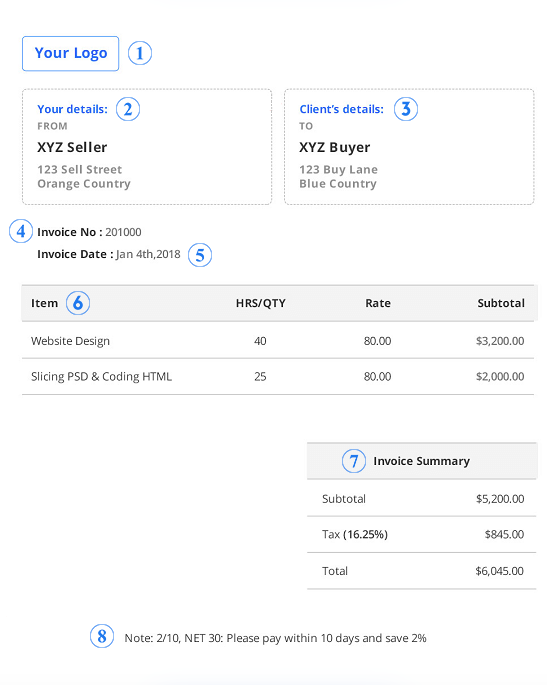Click the HRS/QTY column header

point(261,303)
